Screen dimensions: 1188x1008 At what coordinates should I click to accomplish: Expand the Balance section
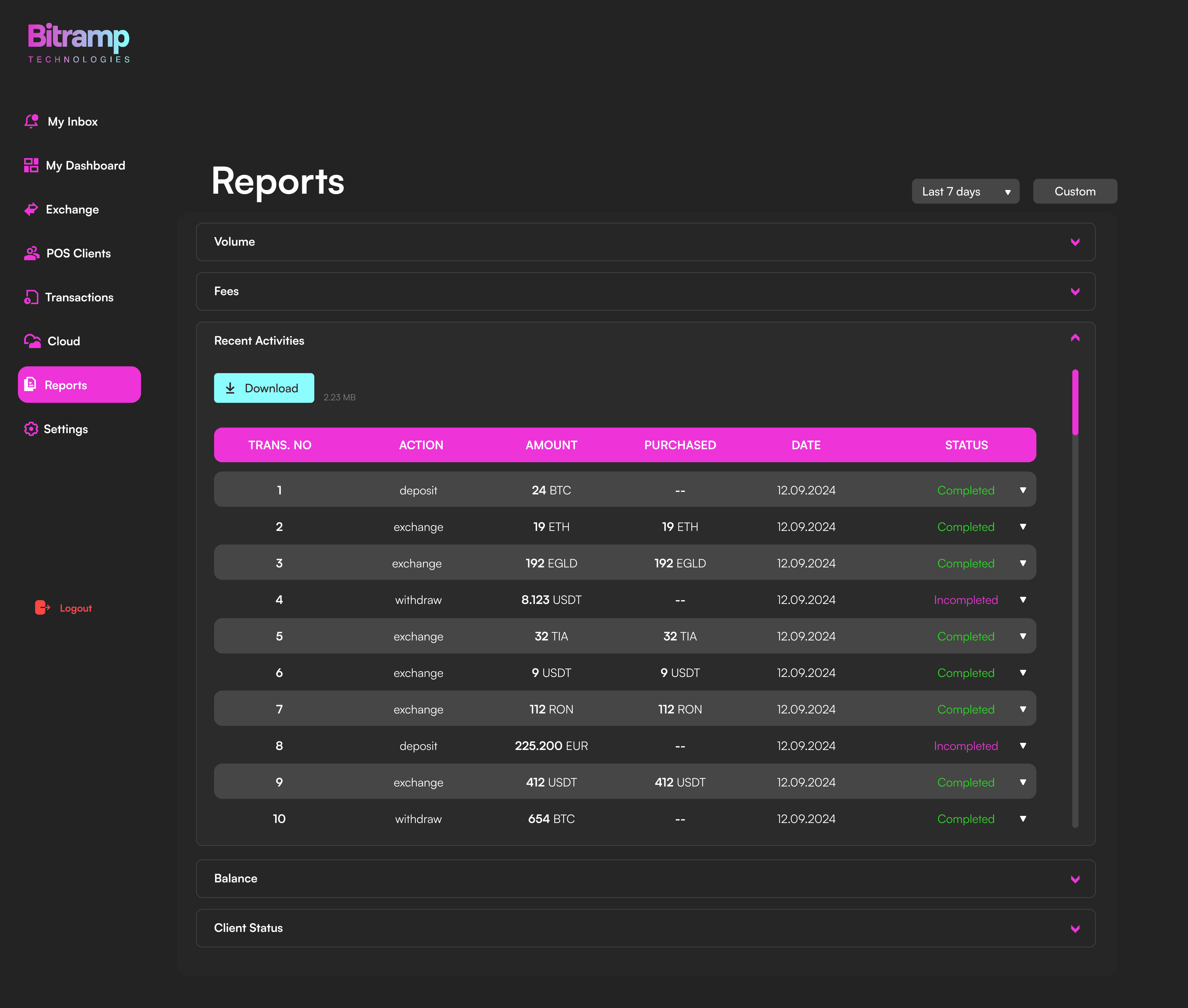1075,879
